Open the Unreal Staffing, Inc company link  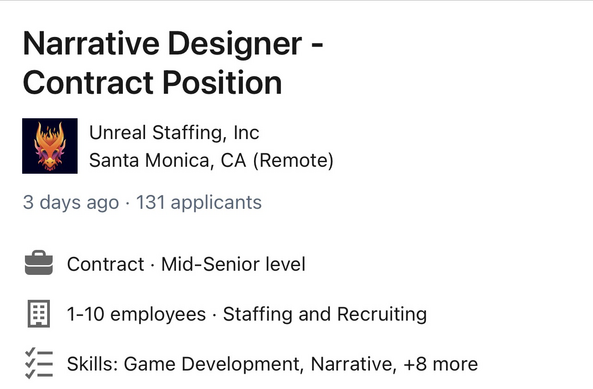pos(174,133)
